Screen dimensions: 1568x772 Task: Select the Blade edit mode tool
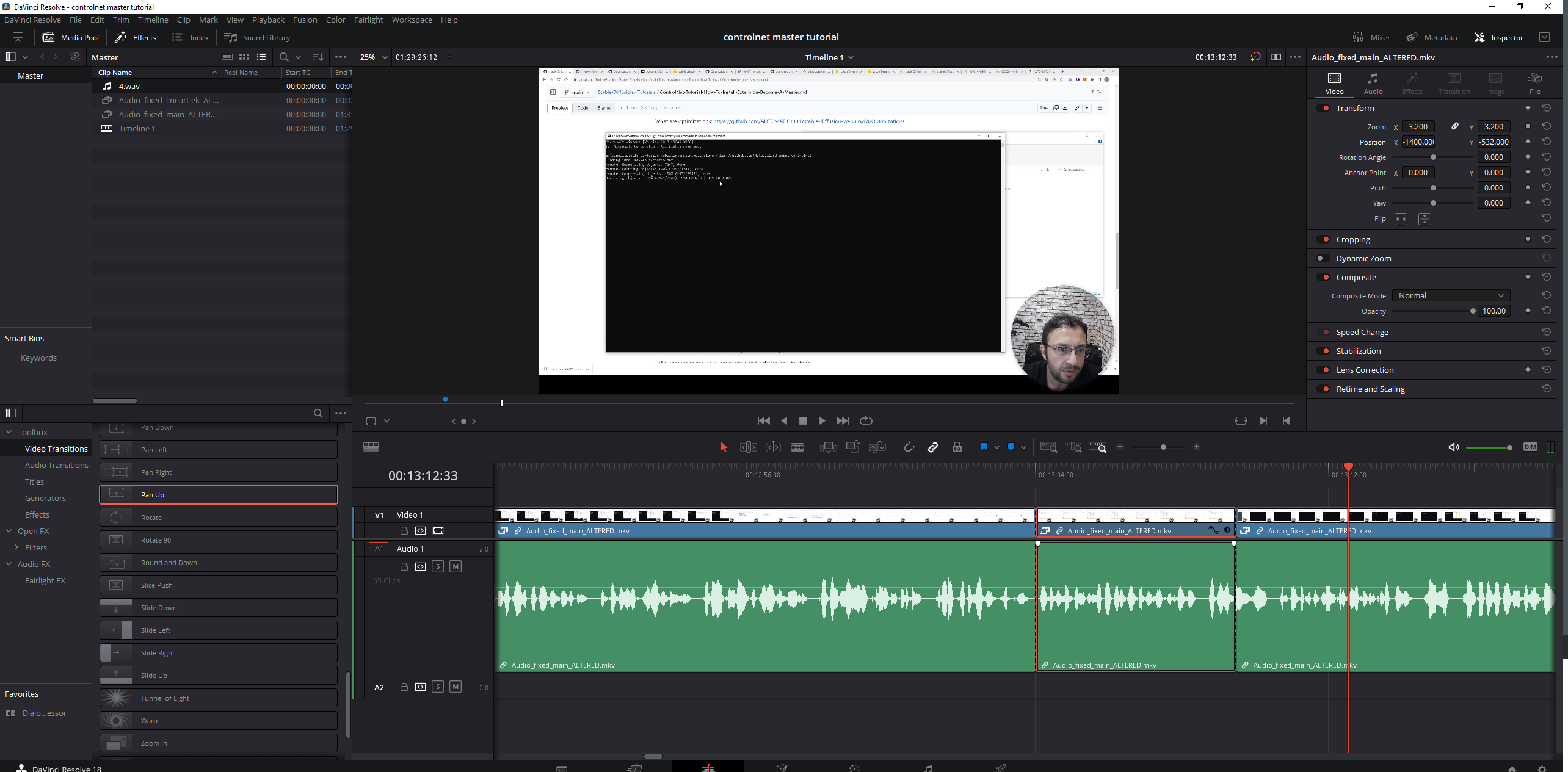(797, 447)
